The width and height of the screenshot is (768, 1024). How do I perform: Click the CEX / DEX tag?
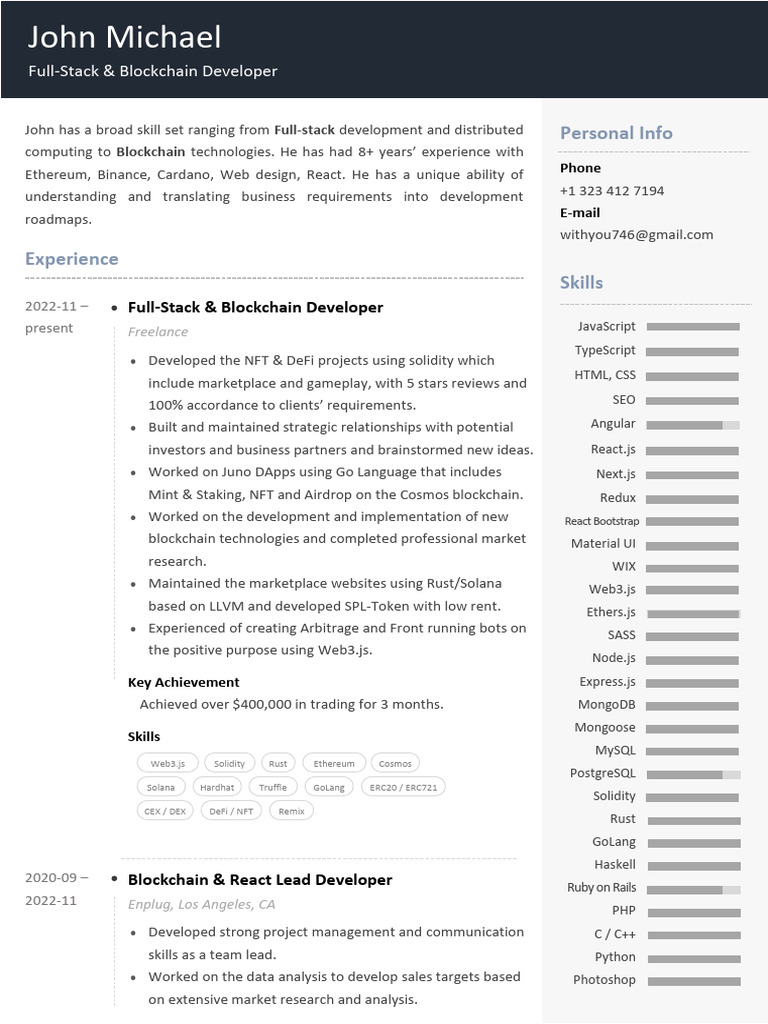tap(165, 811)
